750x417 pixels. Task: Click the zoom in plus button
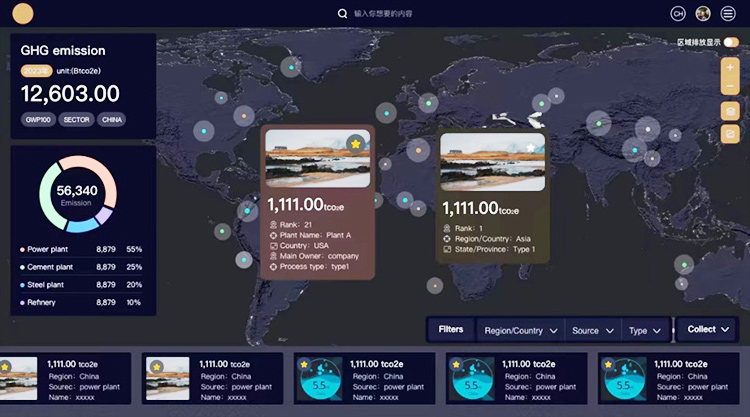[x=730, y=68]
